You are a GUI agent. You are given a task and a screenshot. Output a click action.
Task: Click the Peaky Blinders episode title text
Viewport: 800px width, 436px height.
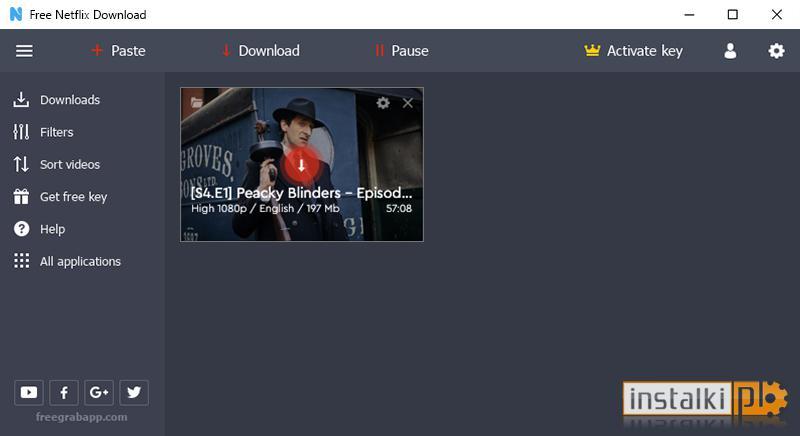[301, 193]
